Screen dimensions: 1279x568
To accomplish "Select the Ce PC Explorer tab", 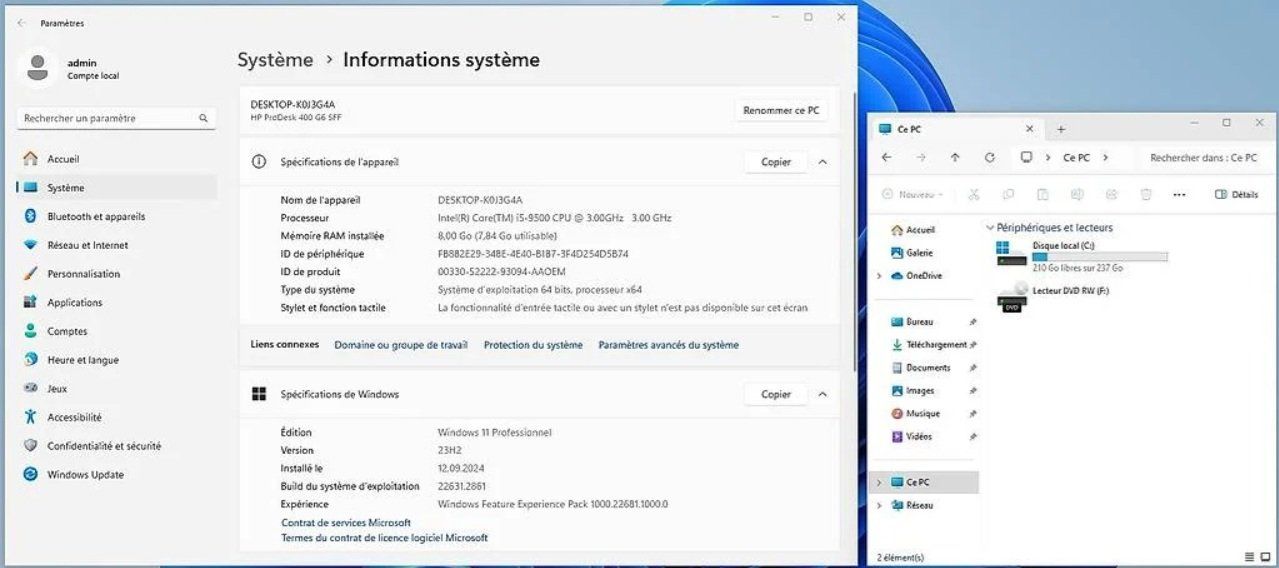I will [x=958, y=129].
